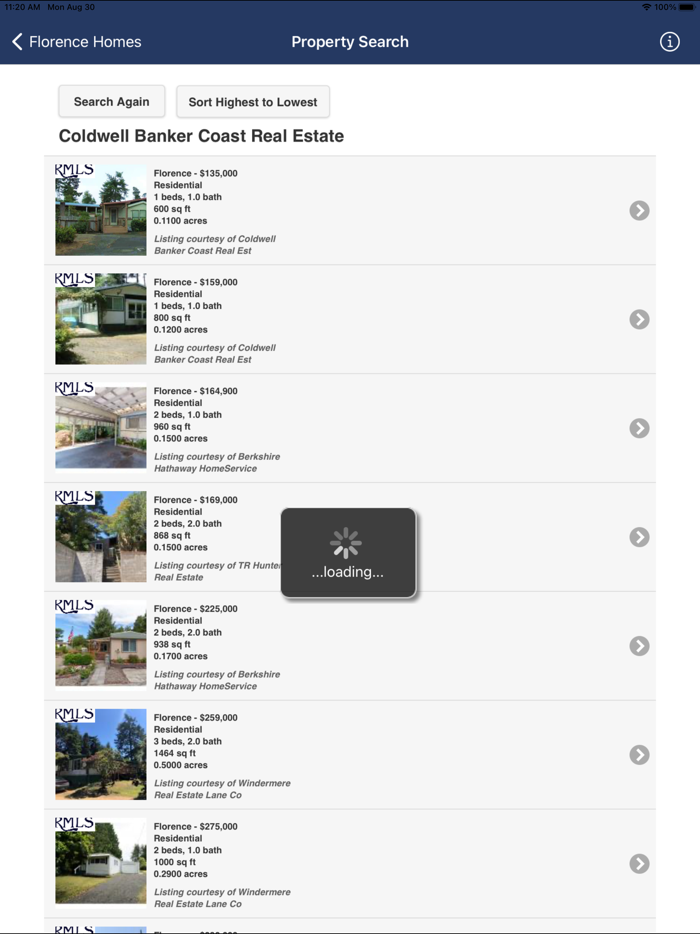This screenshot has width=700, height=934.
Task: Tap Florence Homes in the navigation bar
Action: (85, 41)
